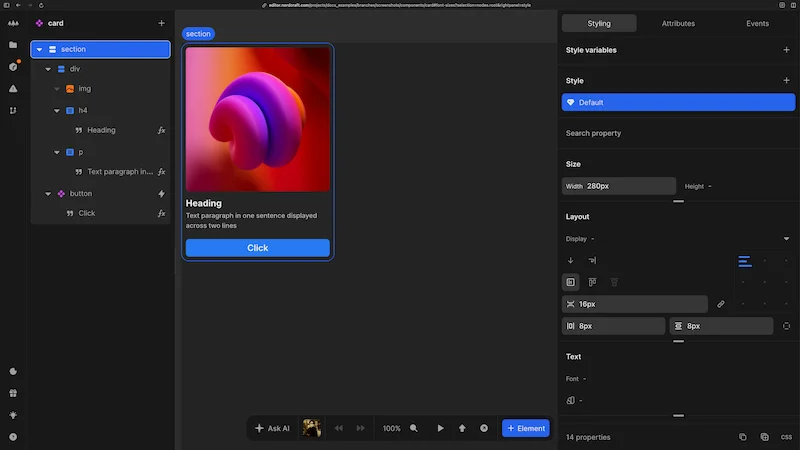Click the circular compass icon in bottom toolbar
Screen dimensions: 800x450
tap(484, 428)
